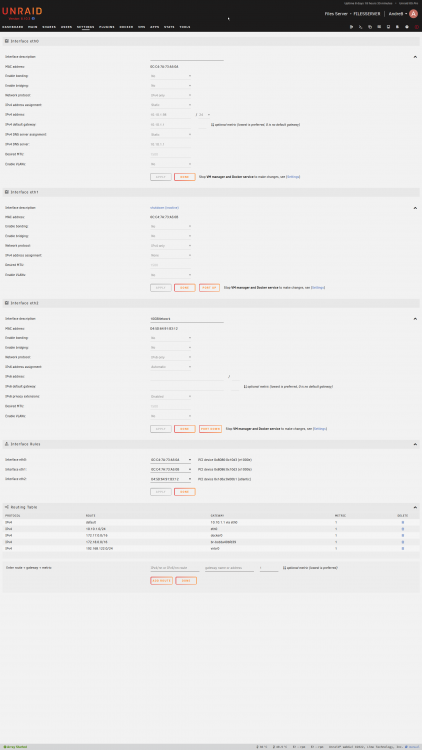Click Port Up for eth1
422x750 pixels.
pos(210,288)
